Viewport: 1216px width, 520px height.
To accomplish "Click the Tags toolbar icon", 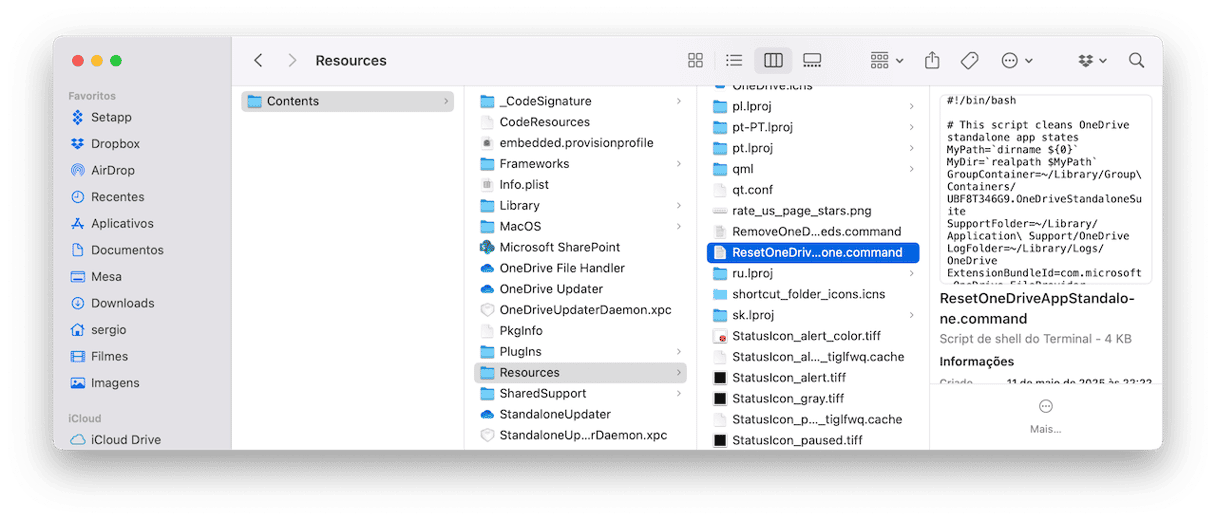I will (x=969, y=60).
